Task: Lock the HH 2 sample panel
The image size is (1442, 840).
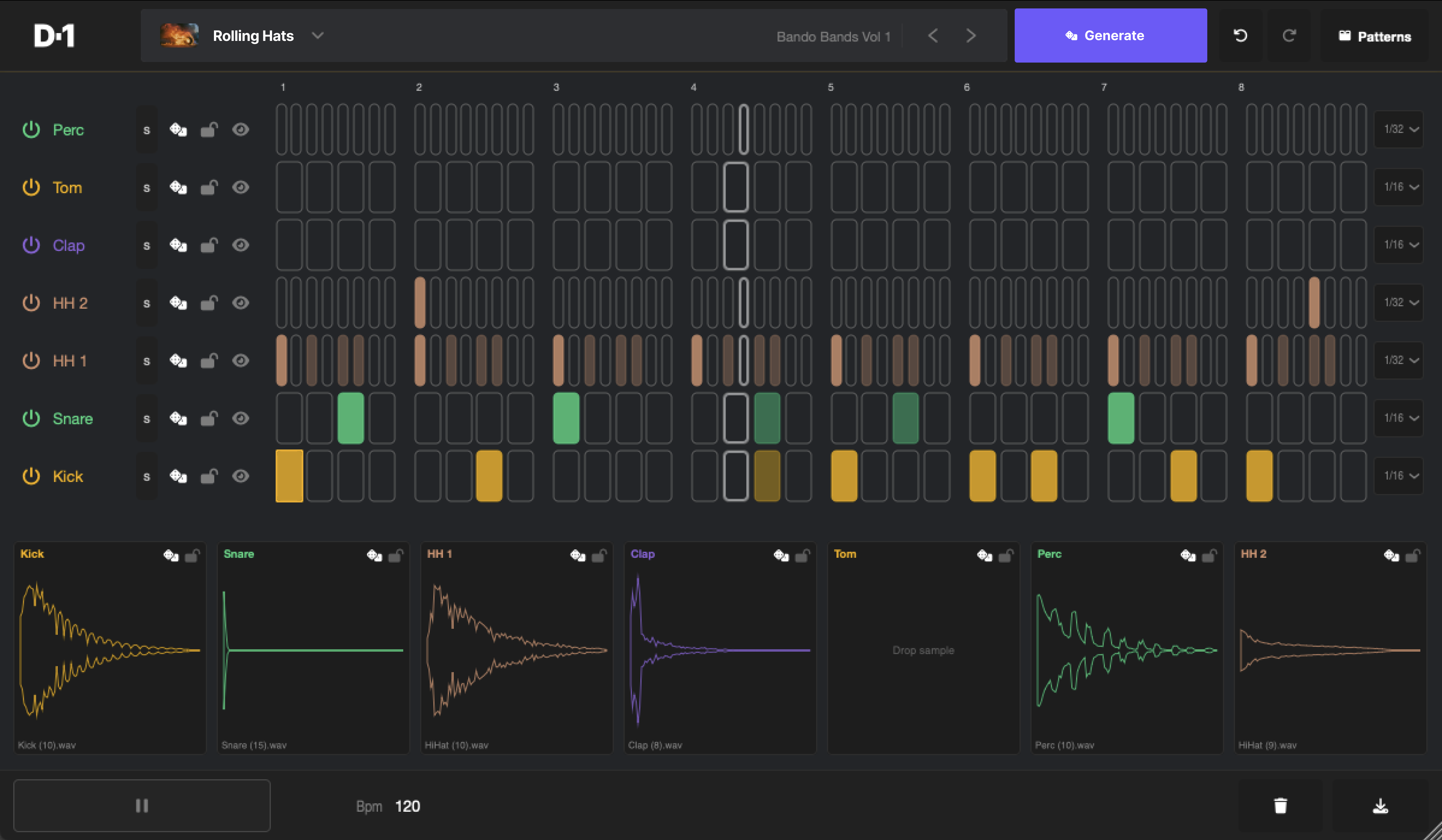Action: [x=1412, y=555]
